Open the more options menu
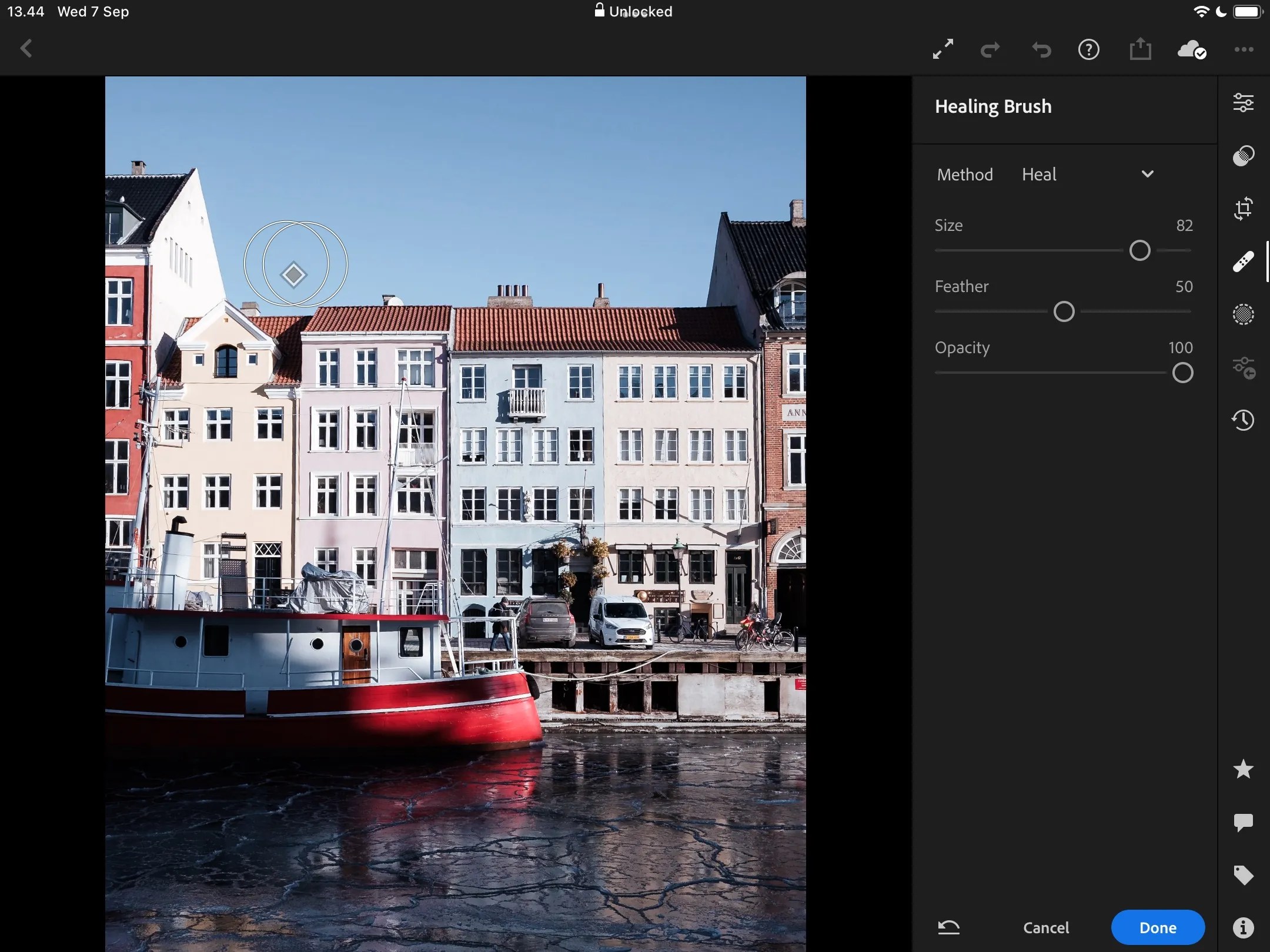 (1244, 49)
